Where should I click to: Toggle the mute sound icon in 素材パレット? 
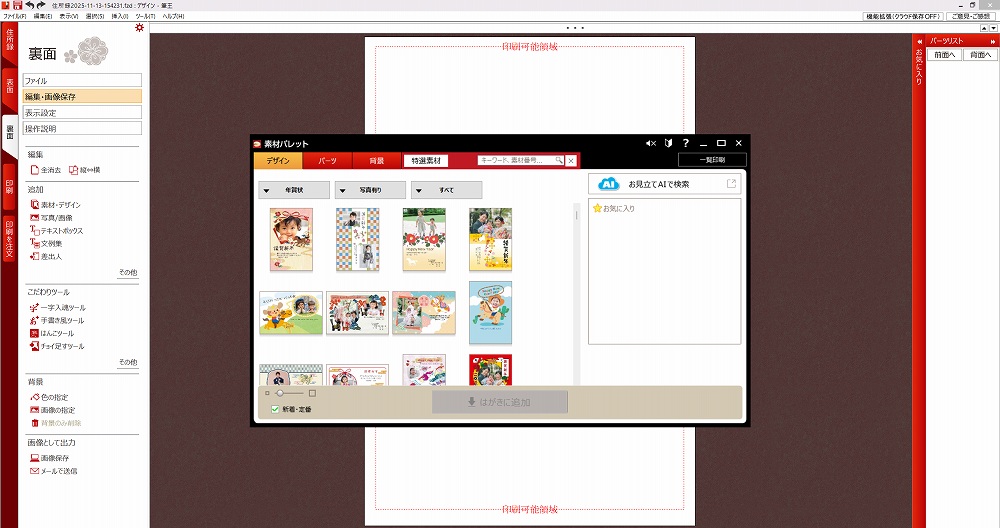click(651, 144)
